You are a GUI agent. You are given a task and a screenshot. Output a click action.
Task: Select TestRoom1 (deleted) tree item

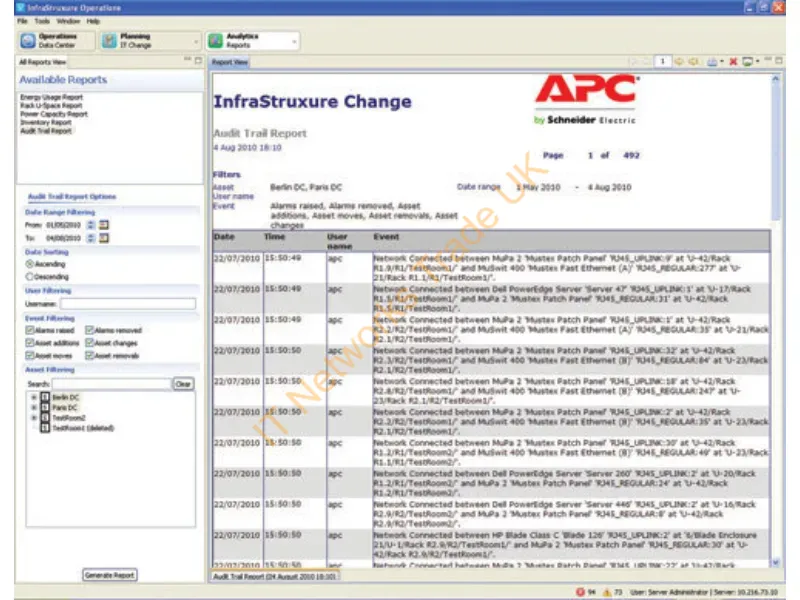pyautogui.click(x=83, y=428)
